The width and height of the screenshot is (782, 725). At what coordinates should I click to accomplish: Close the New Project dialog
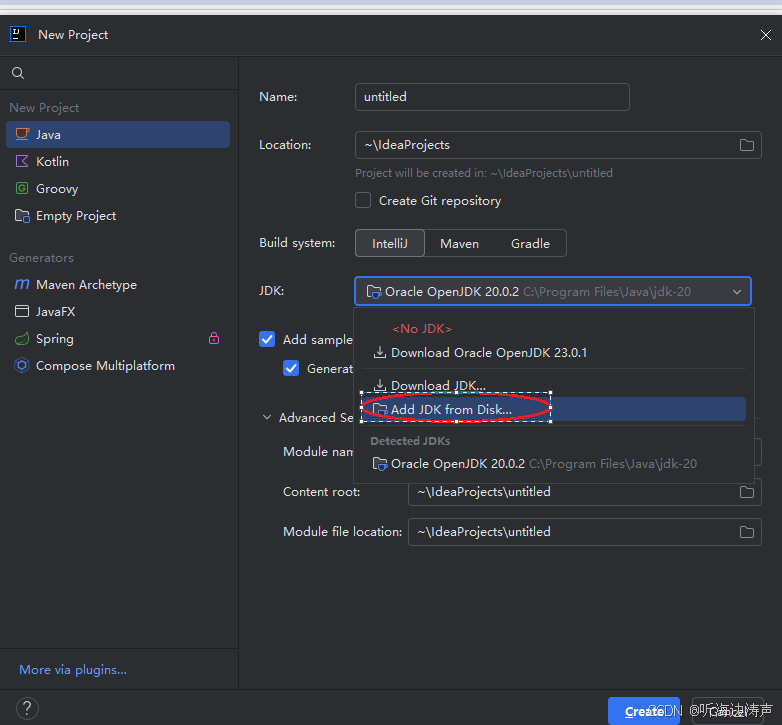766,35
